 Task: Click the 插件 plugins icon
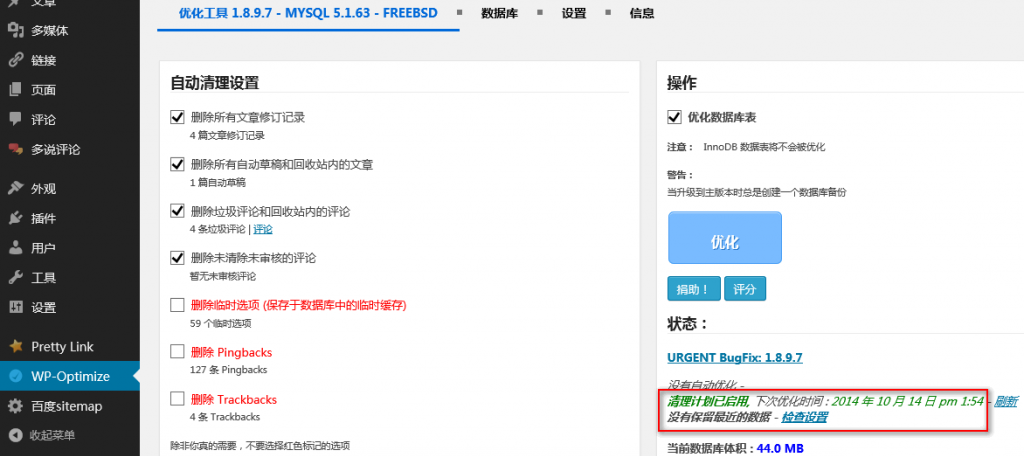(15, 218)
